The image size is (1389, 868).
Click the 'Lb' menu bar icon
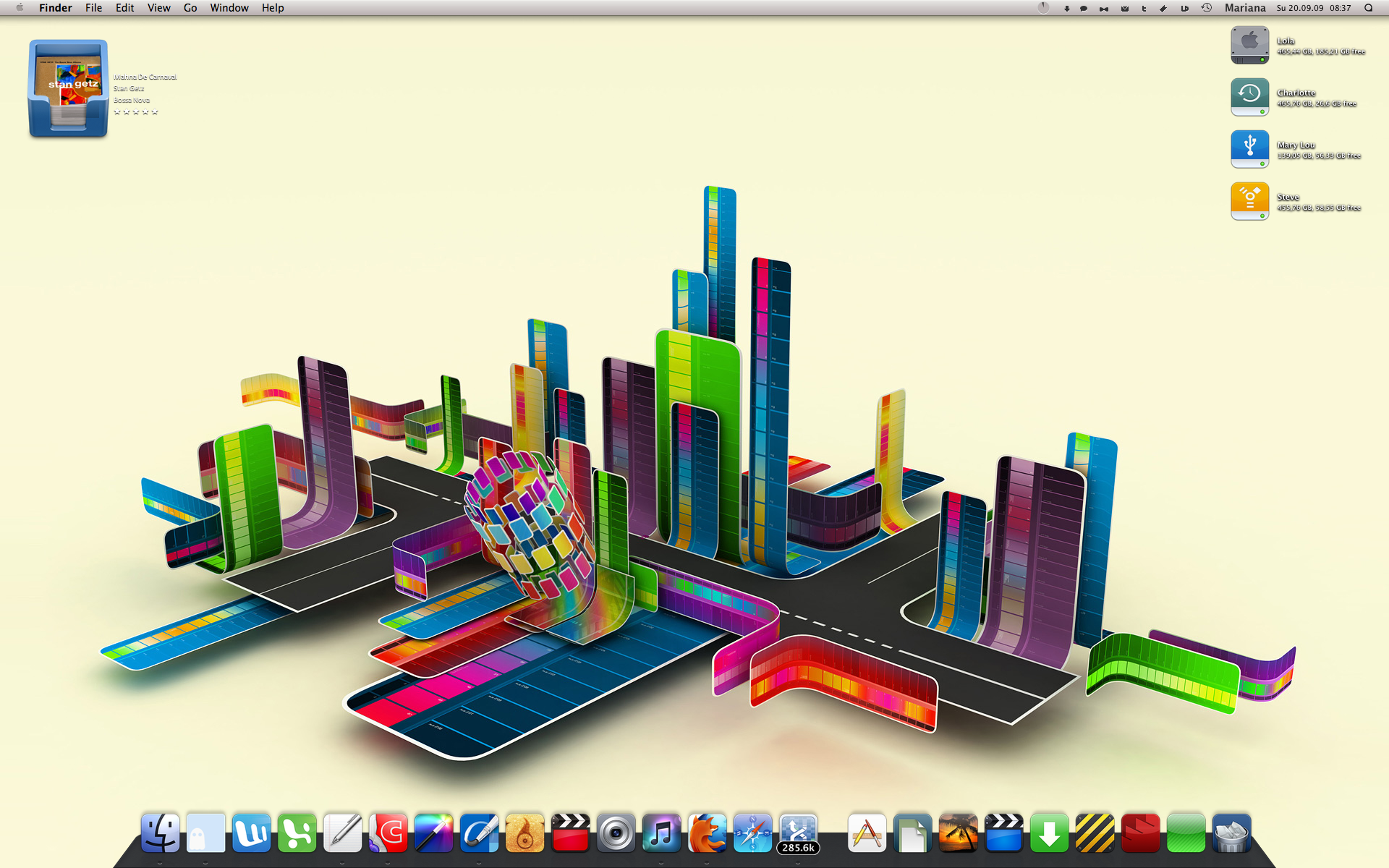click(1184, 9)
